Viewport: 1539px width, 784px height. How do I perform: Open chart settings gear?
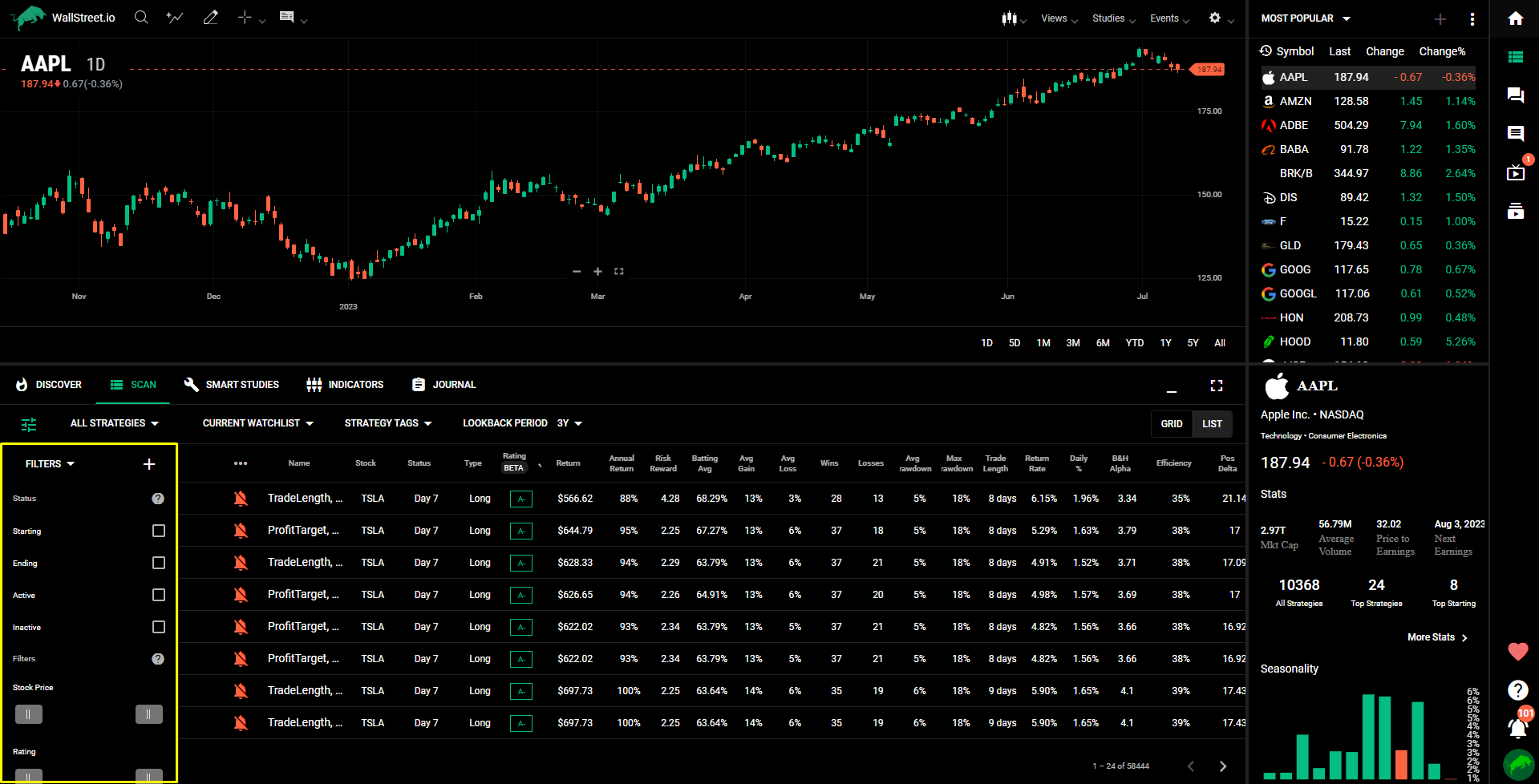1215,18
